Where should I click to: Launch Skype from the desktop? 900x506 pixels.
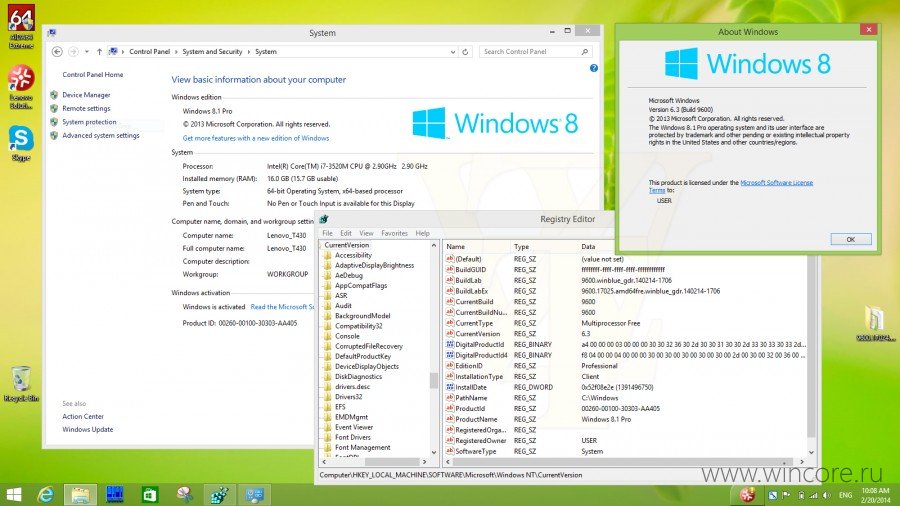pos(21,143)
